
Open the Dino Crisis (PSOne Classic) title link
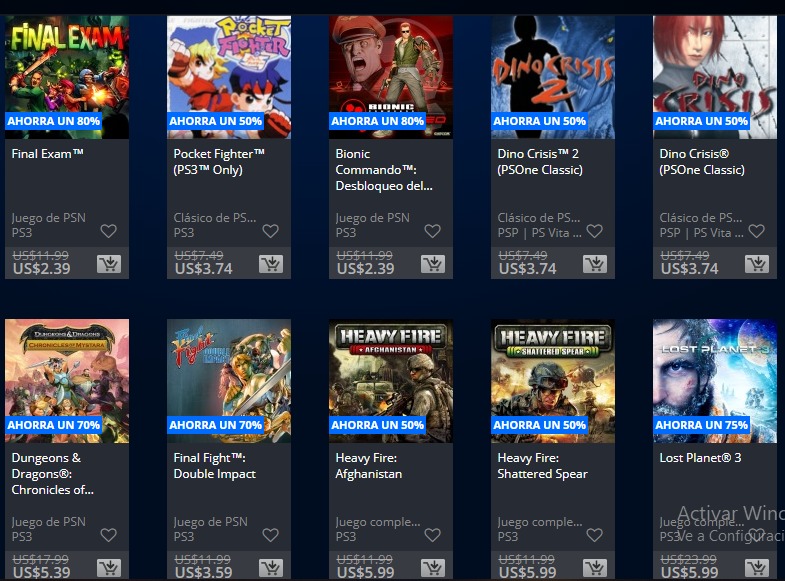702,162
